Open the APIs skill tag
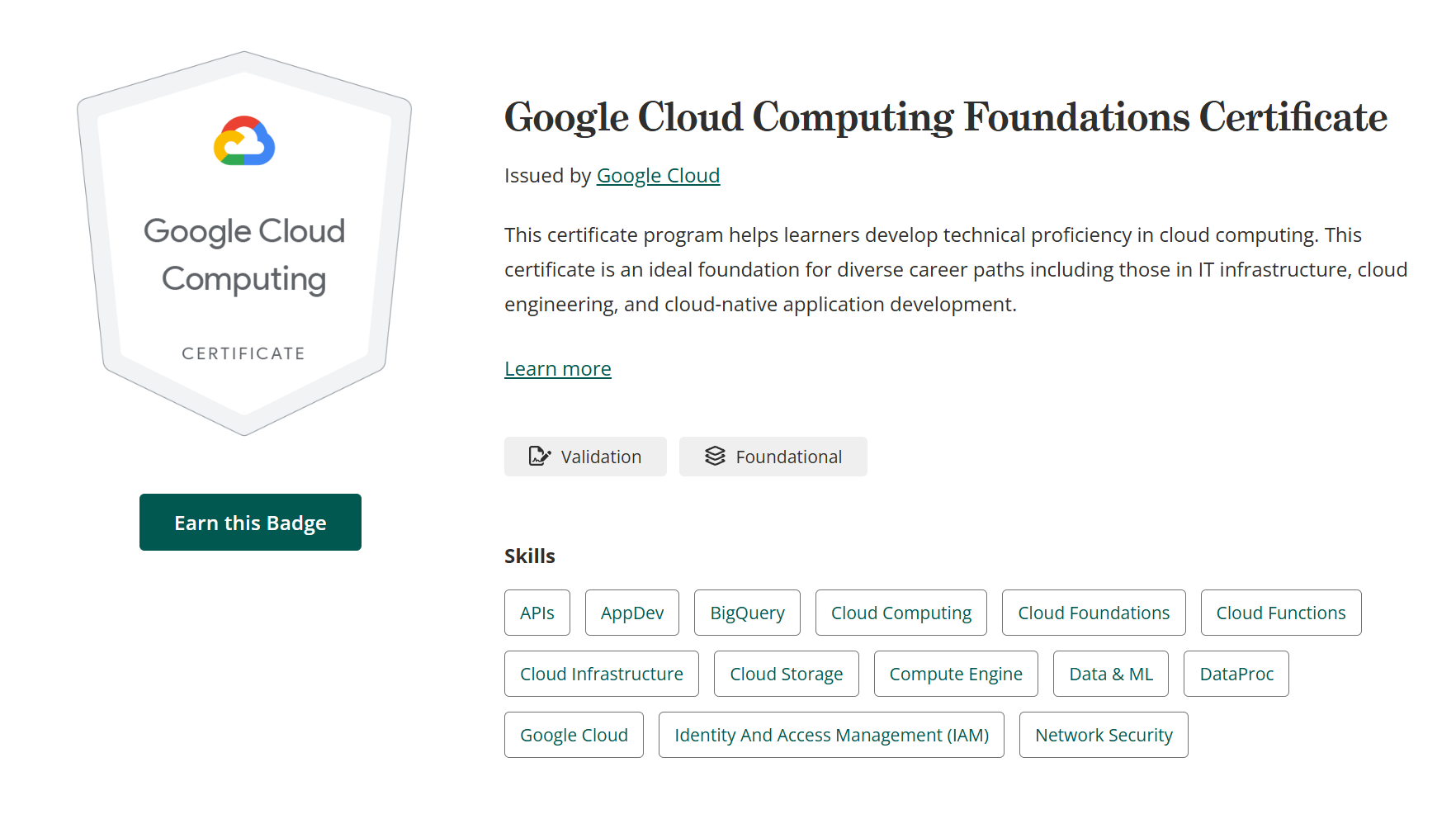1456x819 pixels. 537,613
